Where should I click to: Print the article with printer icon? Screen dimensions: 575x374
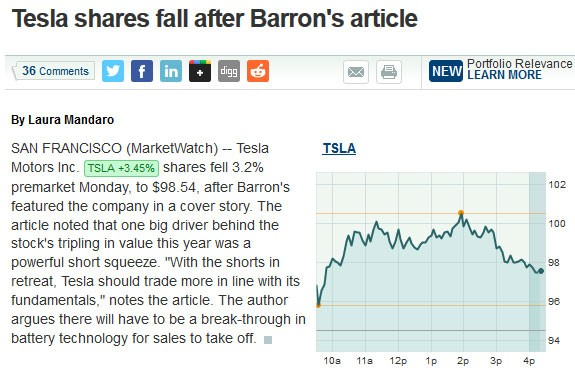coord(389,72)
